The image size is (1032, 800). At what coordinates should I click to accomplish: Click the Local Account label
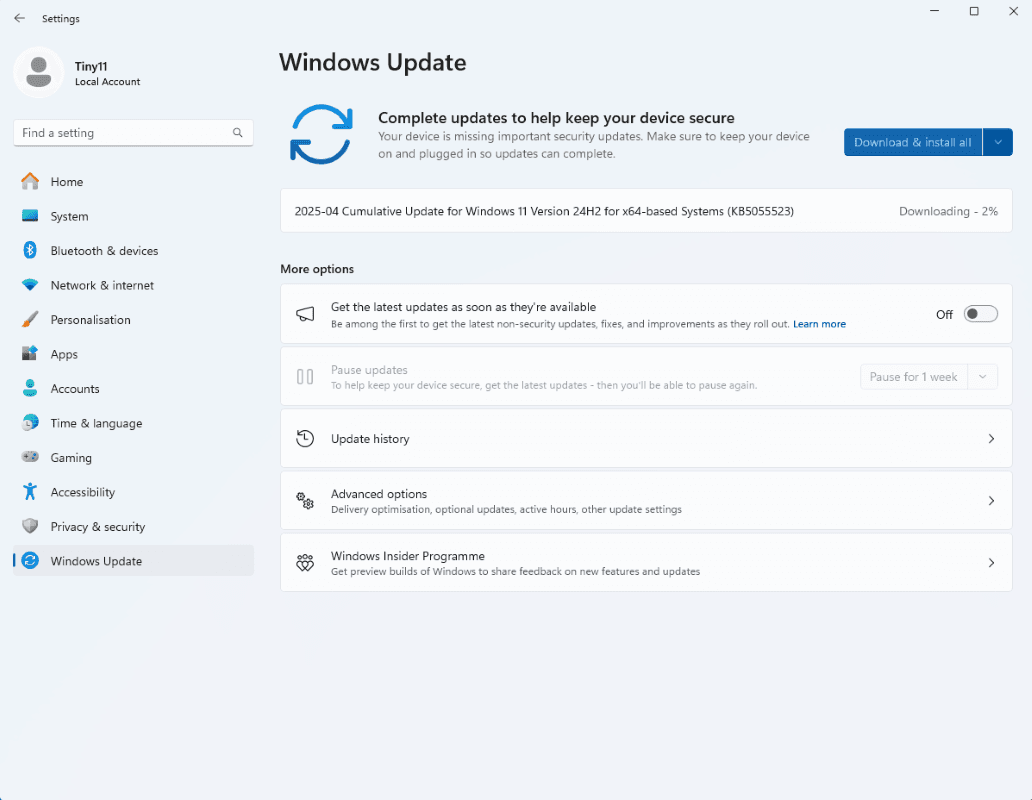point(107,82)
